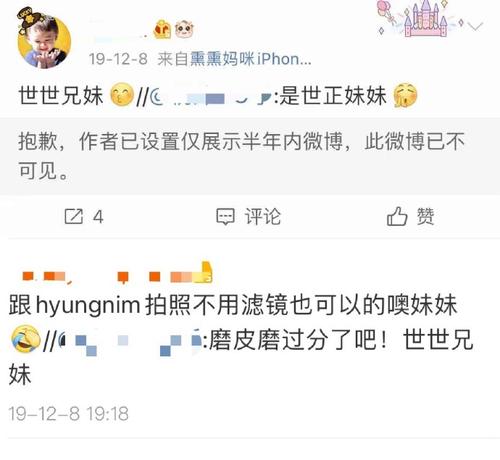Tap the 19-12-8 19:18 timestamp
Image resolution: width=500 pixels, height=460 pixels.
tap(69, 414)
